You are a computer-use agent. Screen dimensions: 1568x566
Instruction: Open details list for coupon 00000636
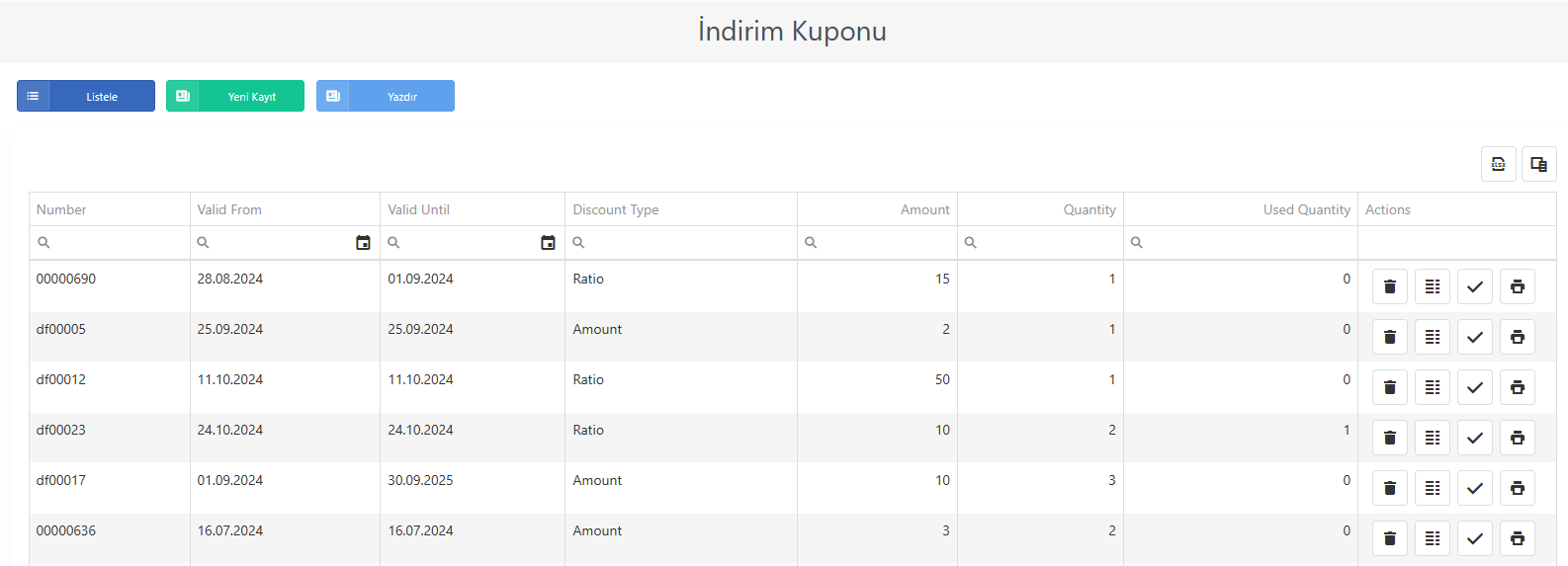(1433, 538)
